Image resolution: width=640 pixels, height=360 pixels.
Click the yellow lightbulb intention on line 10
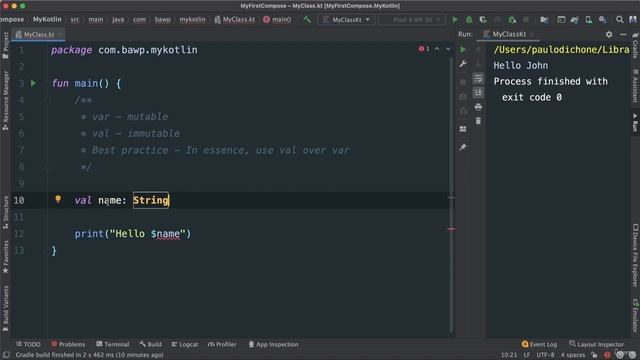(x=58, y=199)
